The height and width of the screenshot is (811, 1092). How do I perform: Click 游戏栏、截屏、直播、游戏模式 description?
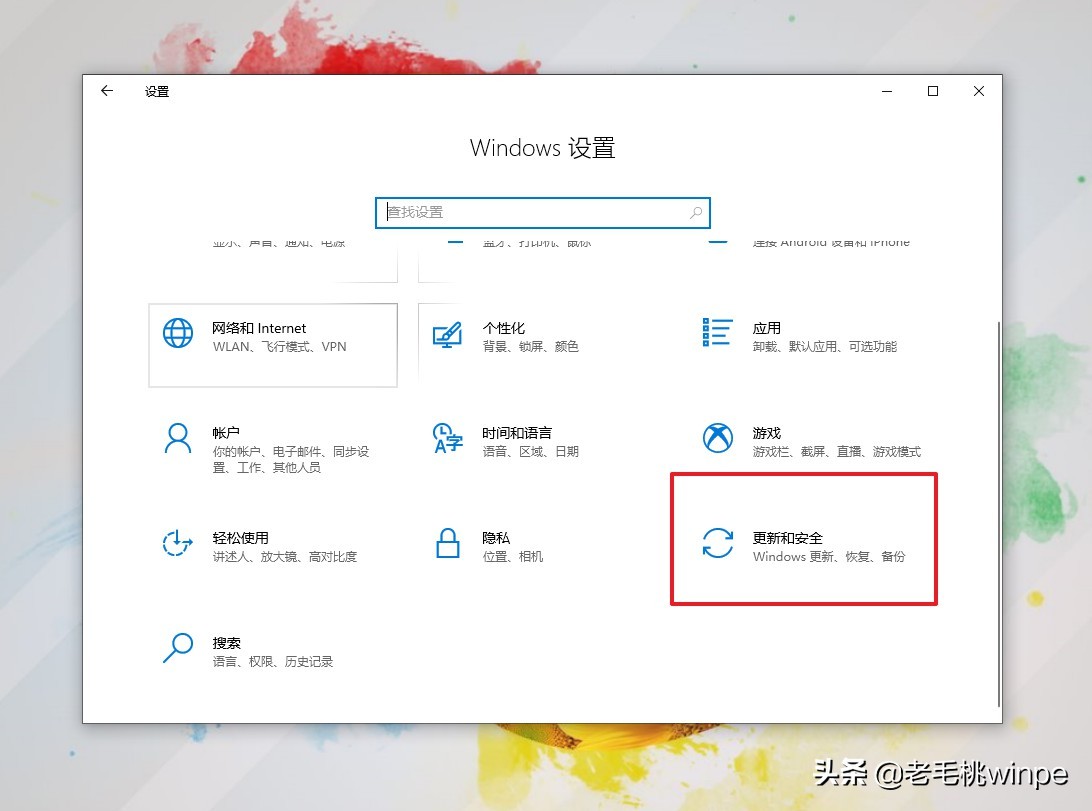tap(836, 452)
